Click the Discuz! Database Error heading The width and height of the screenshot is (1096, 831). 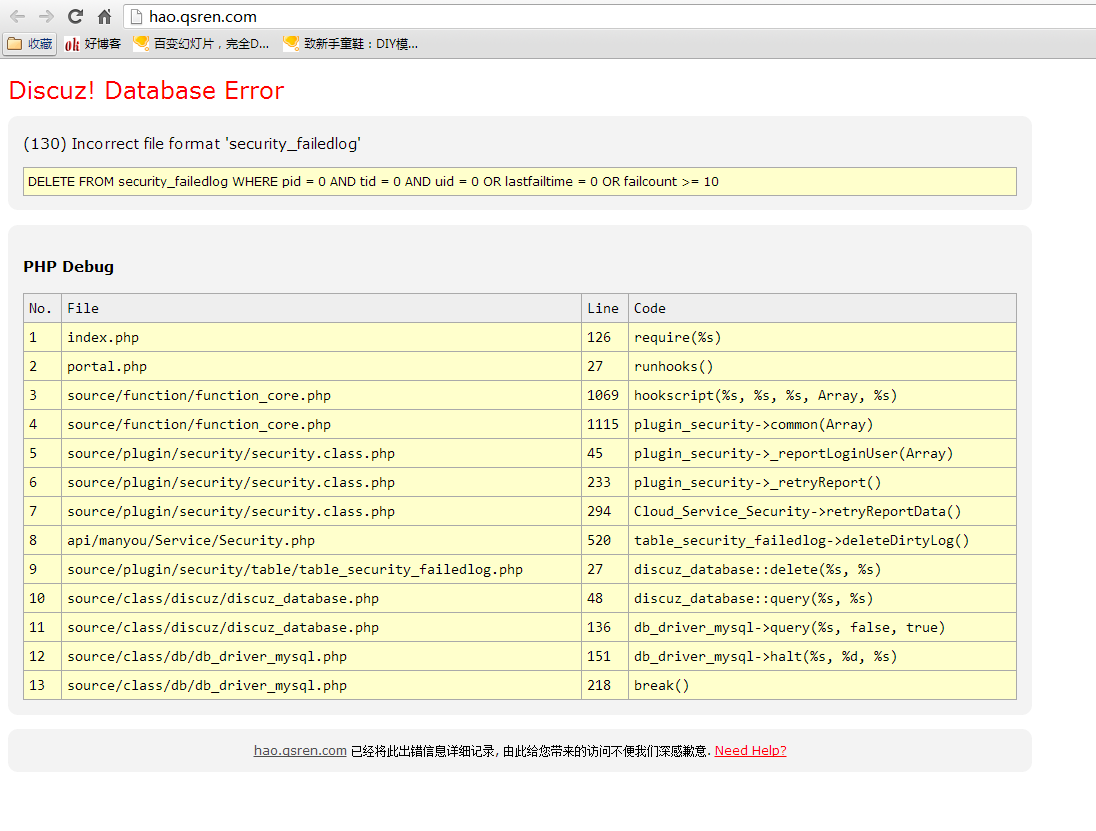click(146, 91)
